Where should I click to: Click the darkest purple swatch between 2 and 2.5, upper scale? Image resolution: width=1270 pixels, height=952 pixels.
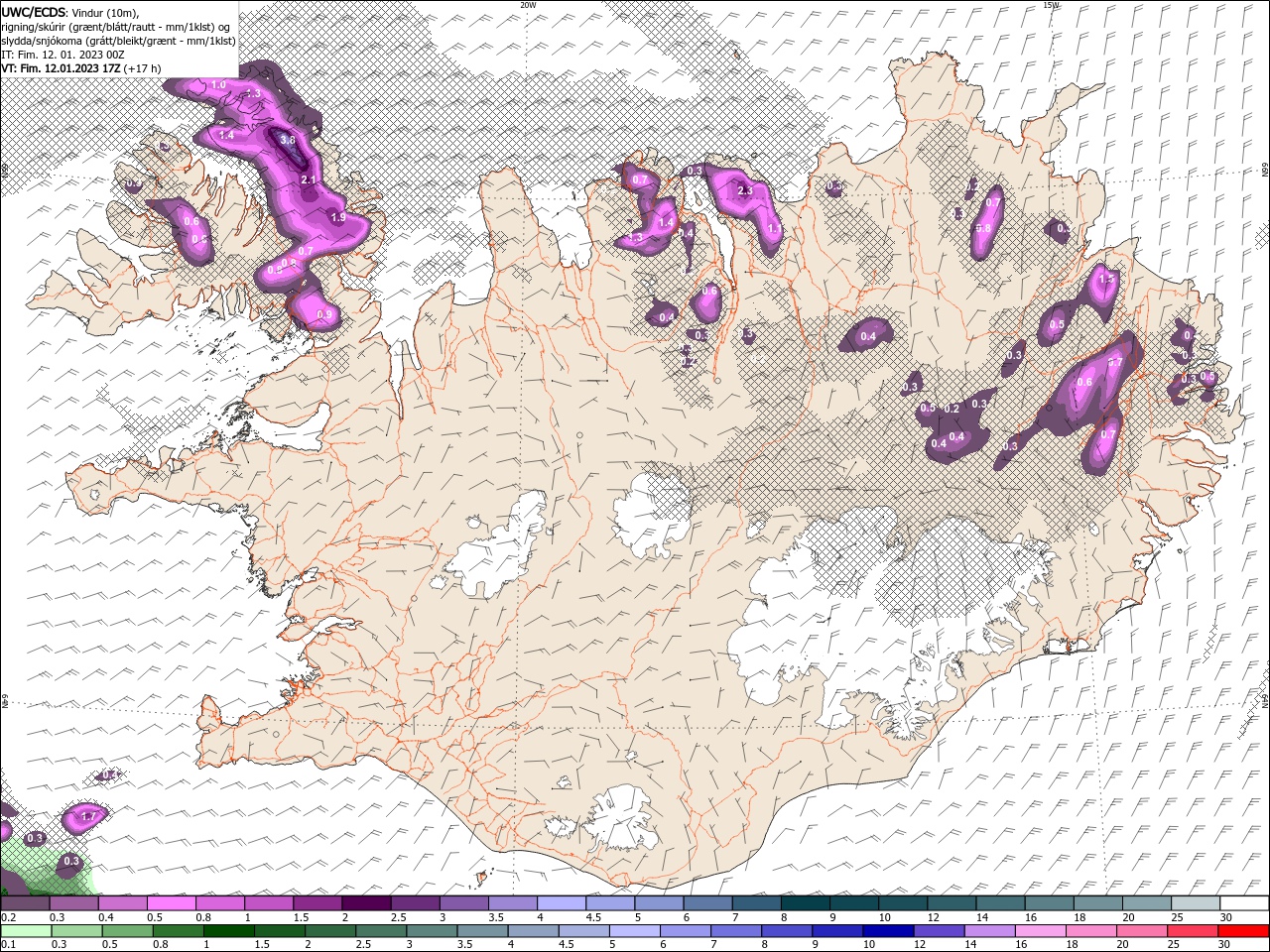click(x=365, y=903)
